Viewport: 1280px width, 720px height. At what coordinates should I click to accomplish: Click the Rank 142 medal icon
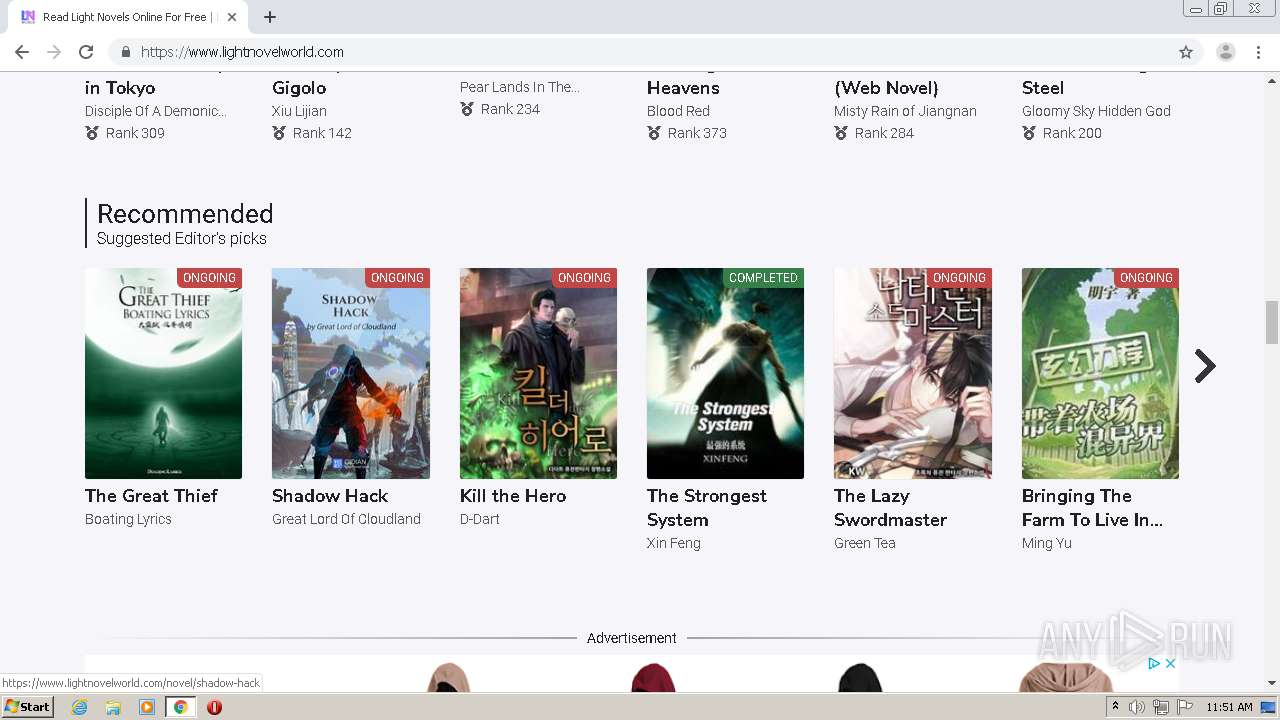pos(279,133)
